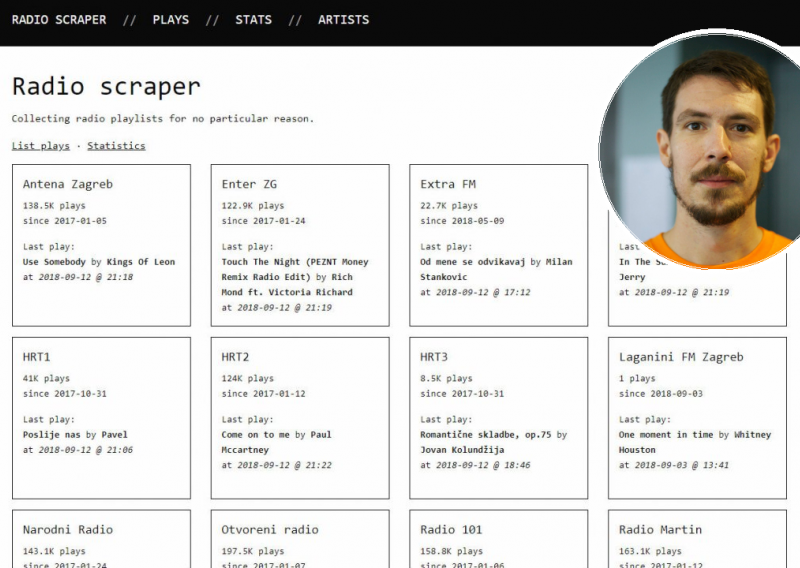Click the artist Pavel in HRT1 card
Screen dimensions: 800x568
(x=114, y=435)
